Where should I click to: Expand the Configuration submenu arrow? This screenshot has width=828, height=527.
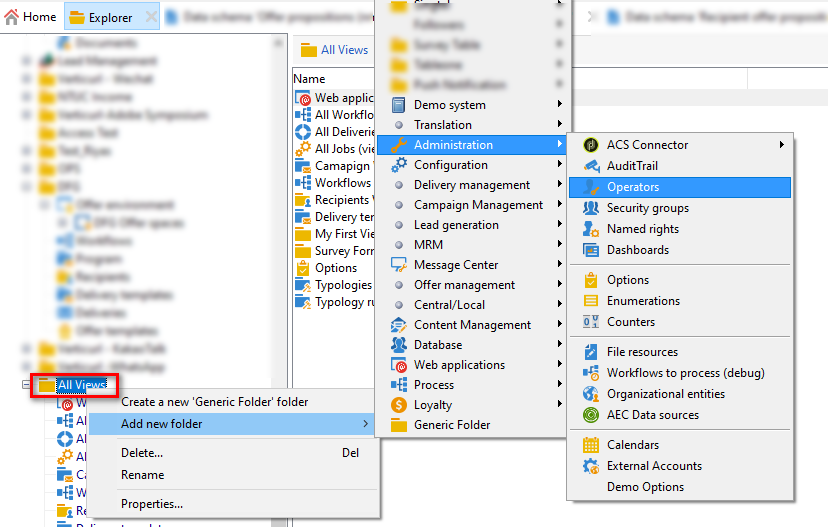pos(560,165)
